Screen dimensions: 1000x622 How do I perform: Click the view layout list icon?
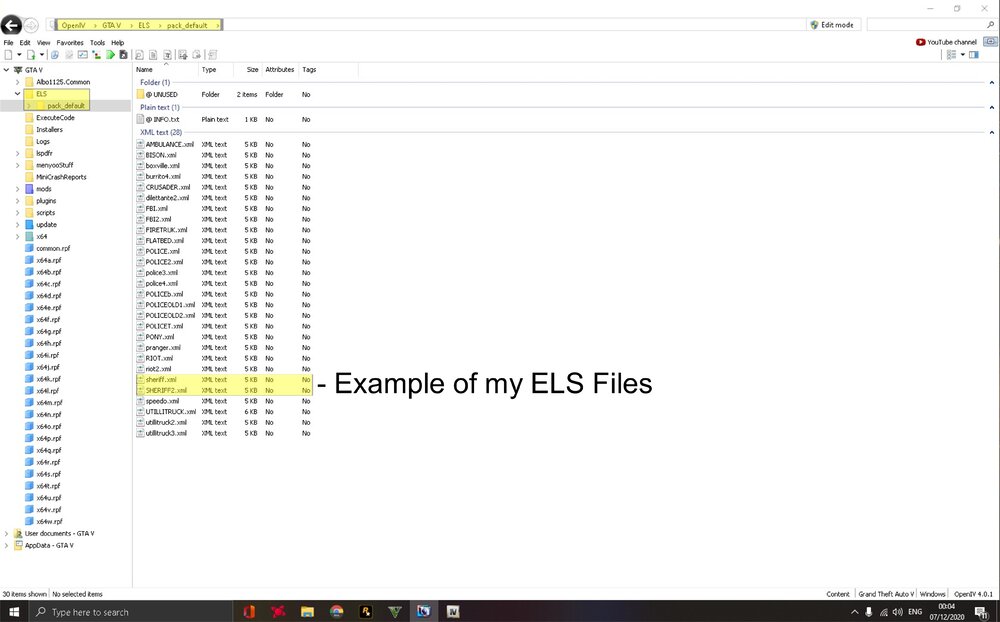951,55
